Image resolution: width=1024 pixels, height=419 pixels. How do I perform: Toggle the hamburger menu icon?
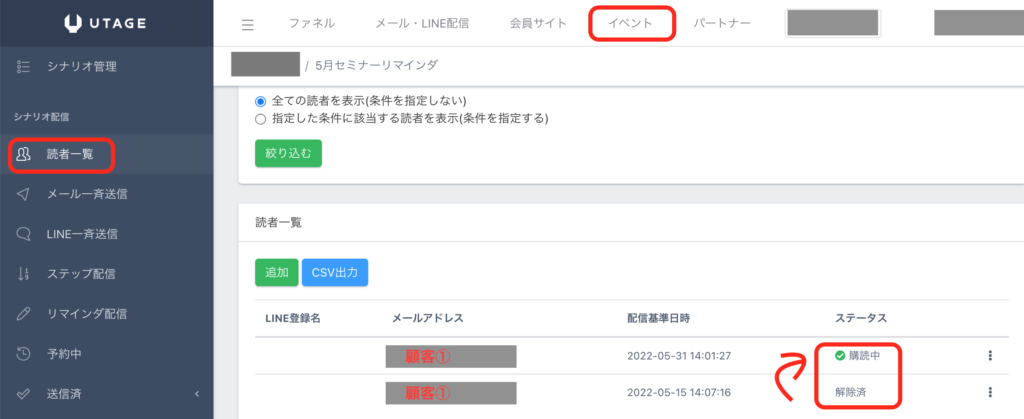tap(248, 24)
